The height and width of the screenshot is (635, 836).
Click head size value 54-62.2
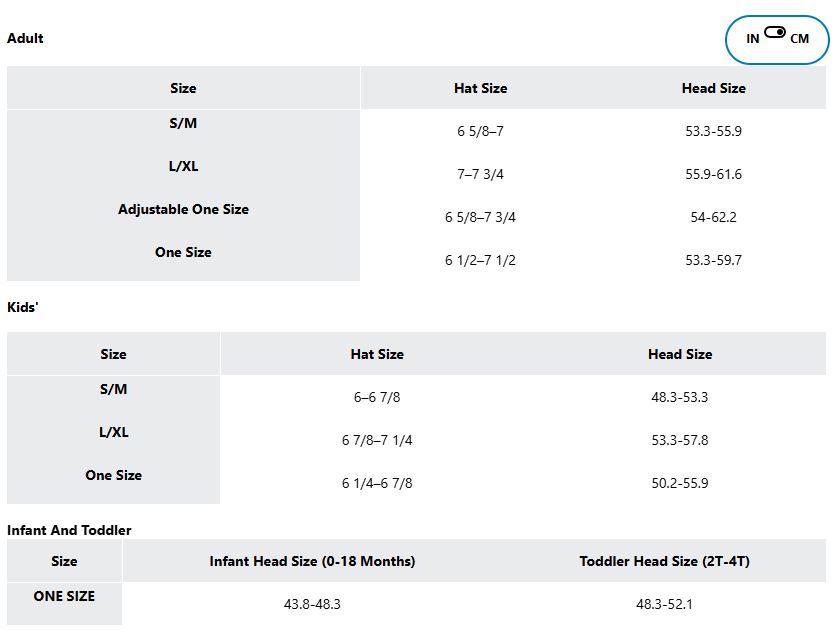click(713, 217)
